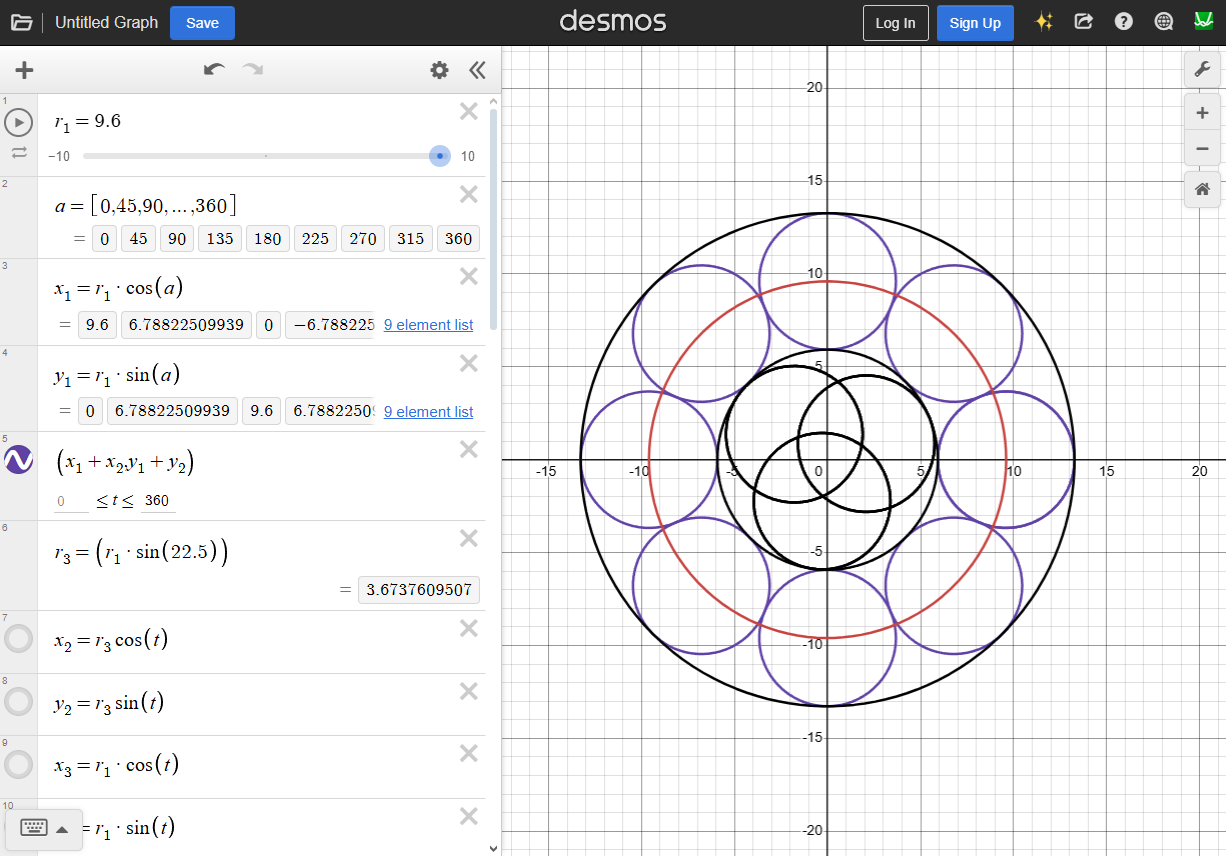Click the expression list scrollbar

pos(492,220)
